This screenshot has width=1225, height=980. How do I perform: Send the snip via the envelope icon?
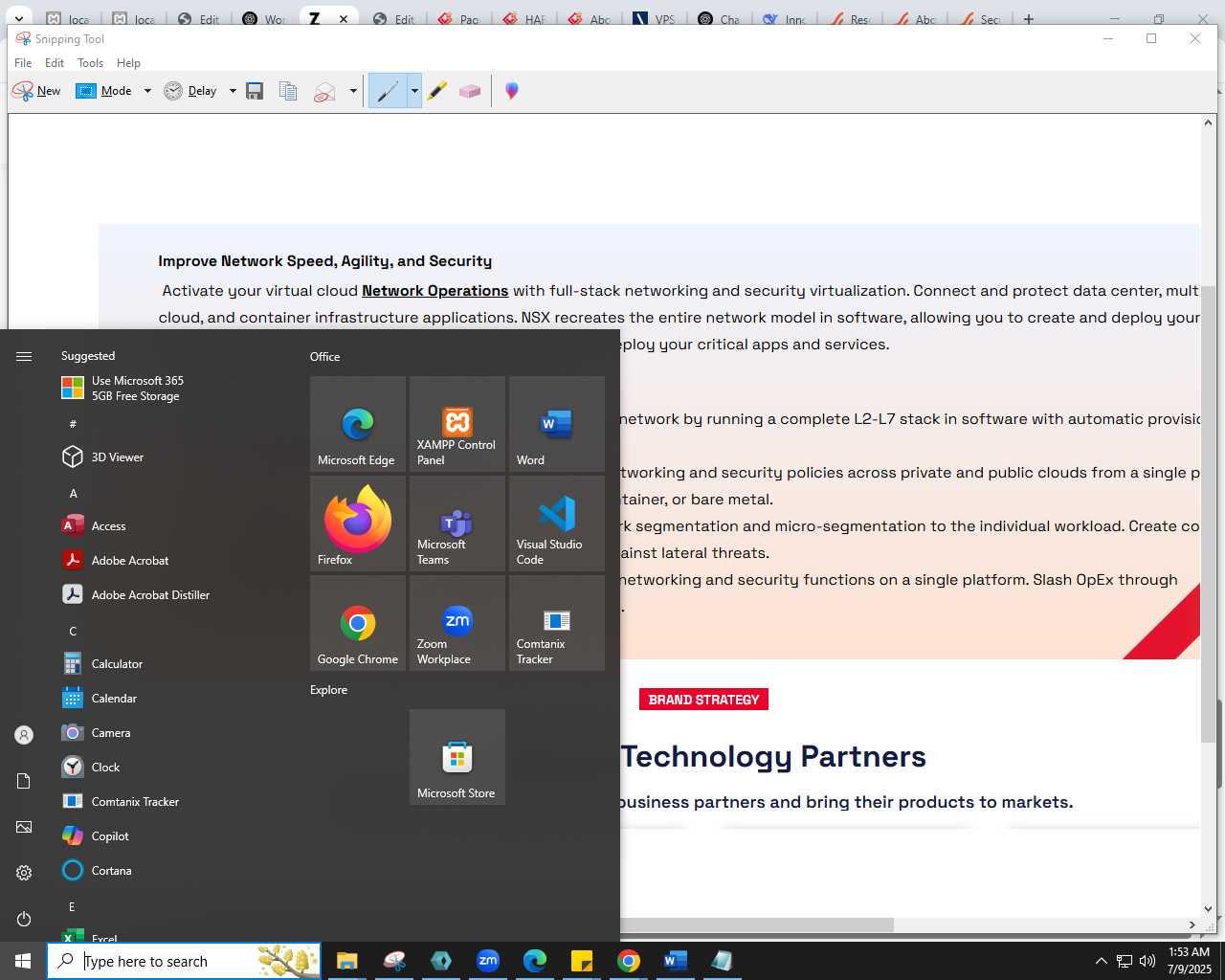click(x=324, y=91)
